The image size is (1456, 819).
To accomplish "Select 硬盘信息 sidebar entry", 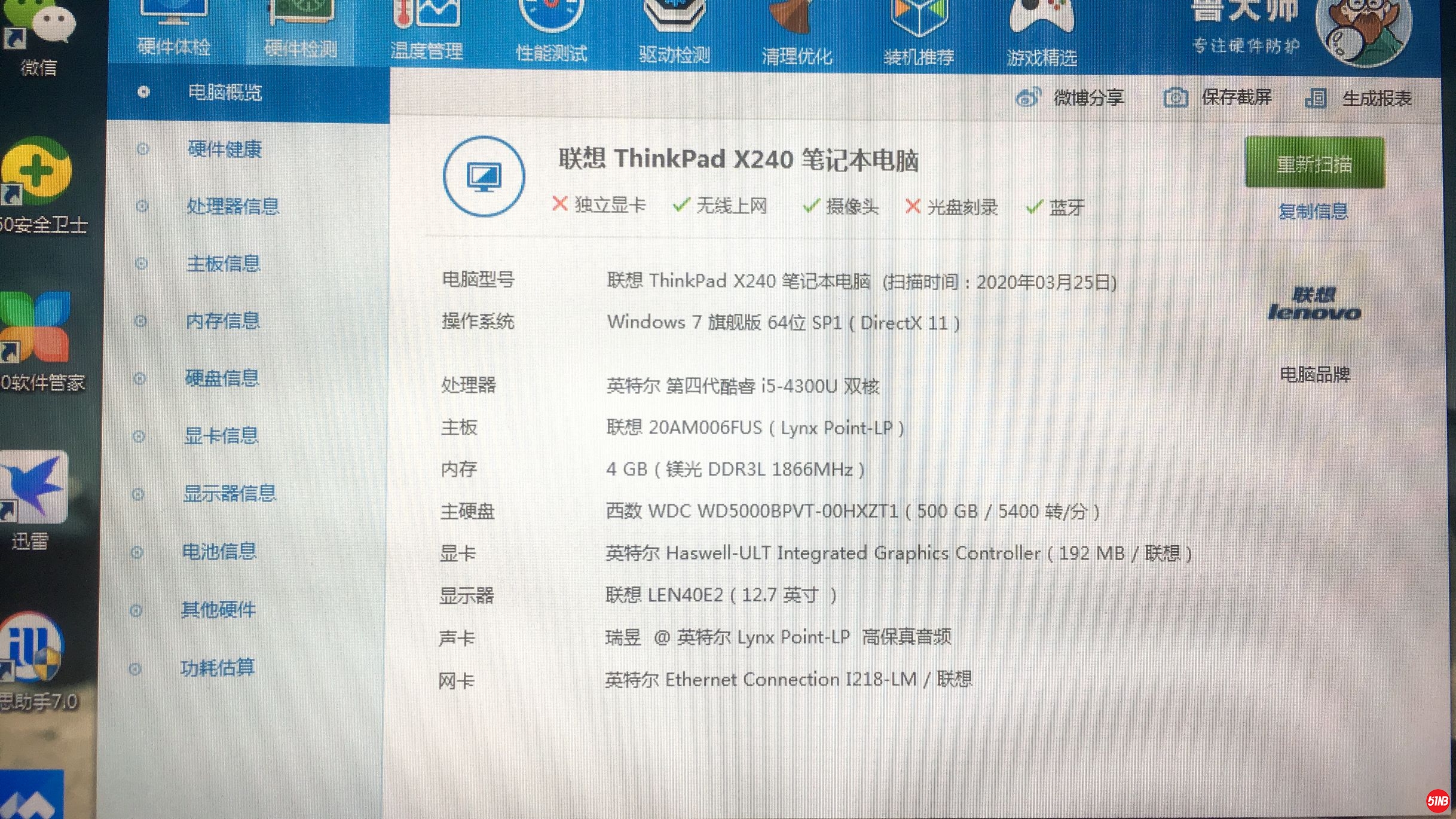I will (x=222, y=378).
